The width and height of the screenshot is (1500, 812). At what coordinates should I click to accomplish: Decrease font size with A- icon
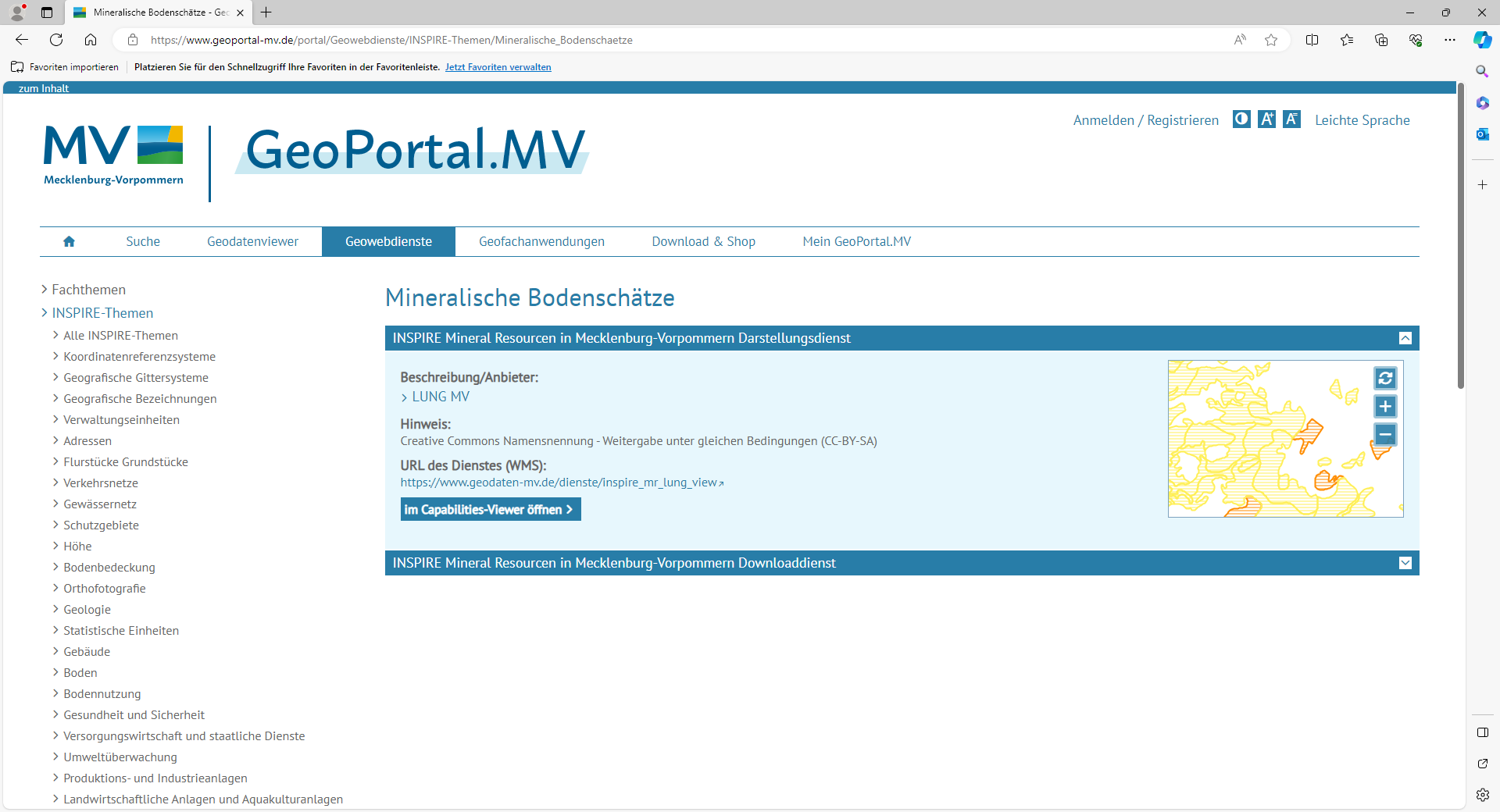point(1291,119)
